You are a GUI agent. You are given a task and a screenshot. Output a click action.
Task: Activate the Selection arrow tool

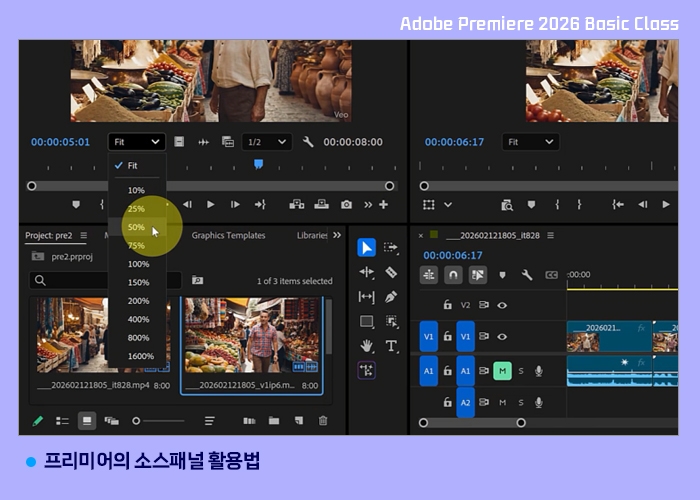(x=367, y=247)
